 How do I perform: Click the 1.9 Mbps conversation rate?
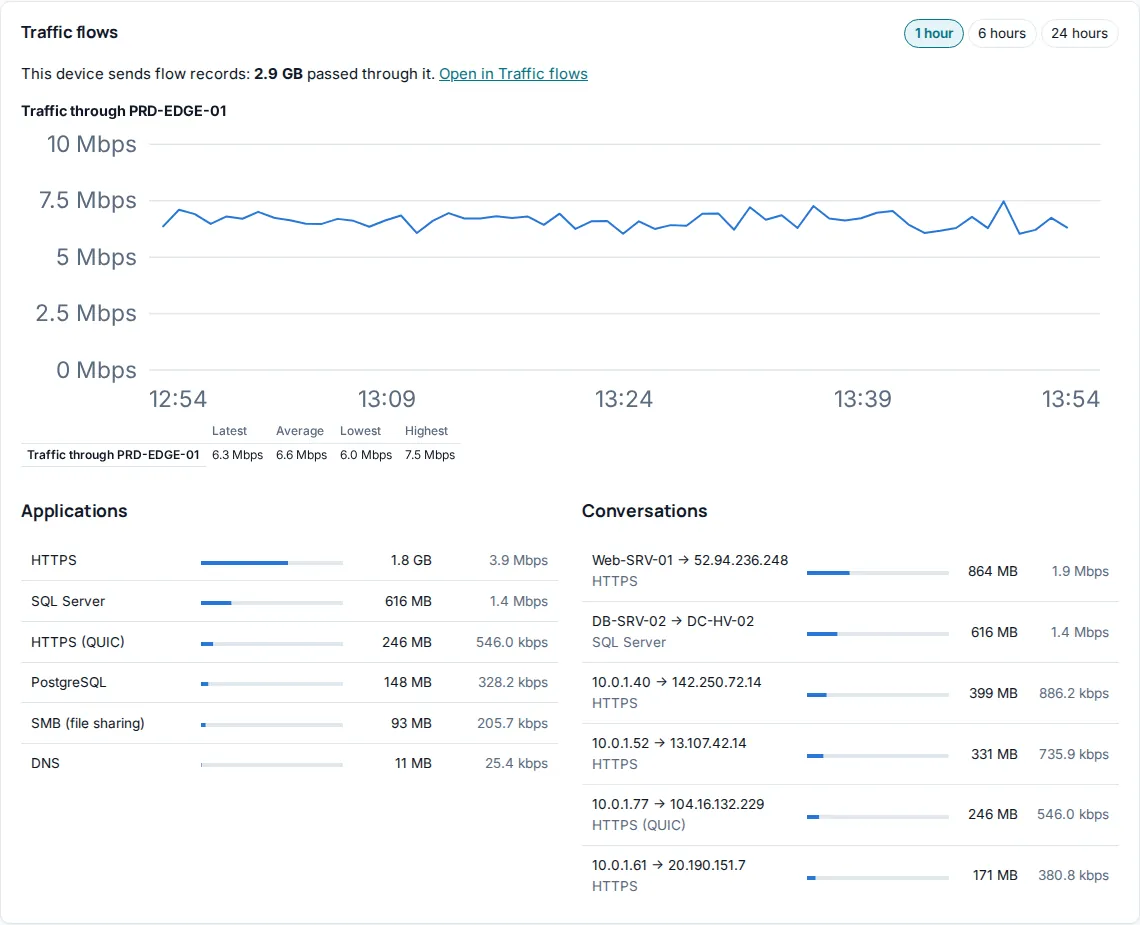pyautogui.click(x=1080, y=571)
